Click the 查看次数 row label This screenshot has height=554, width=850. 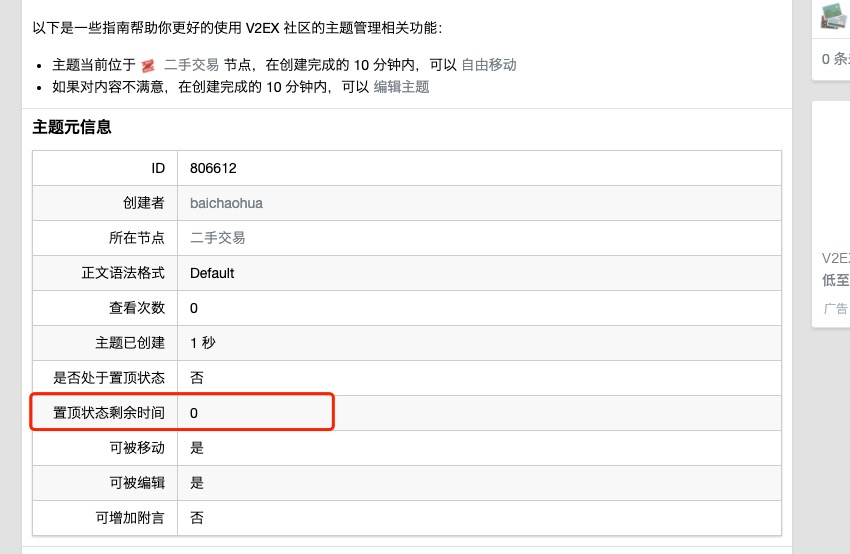tap(137, 308)
